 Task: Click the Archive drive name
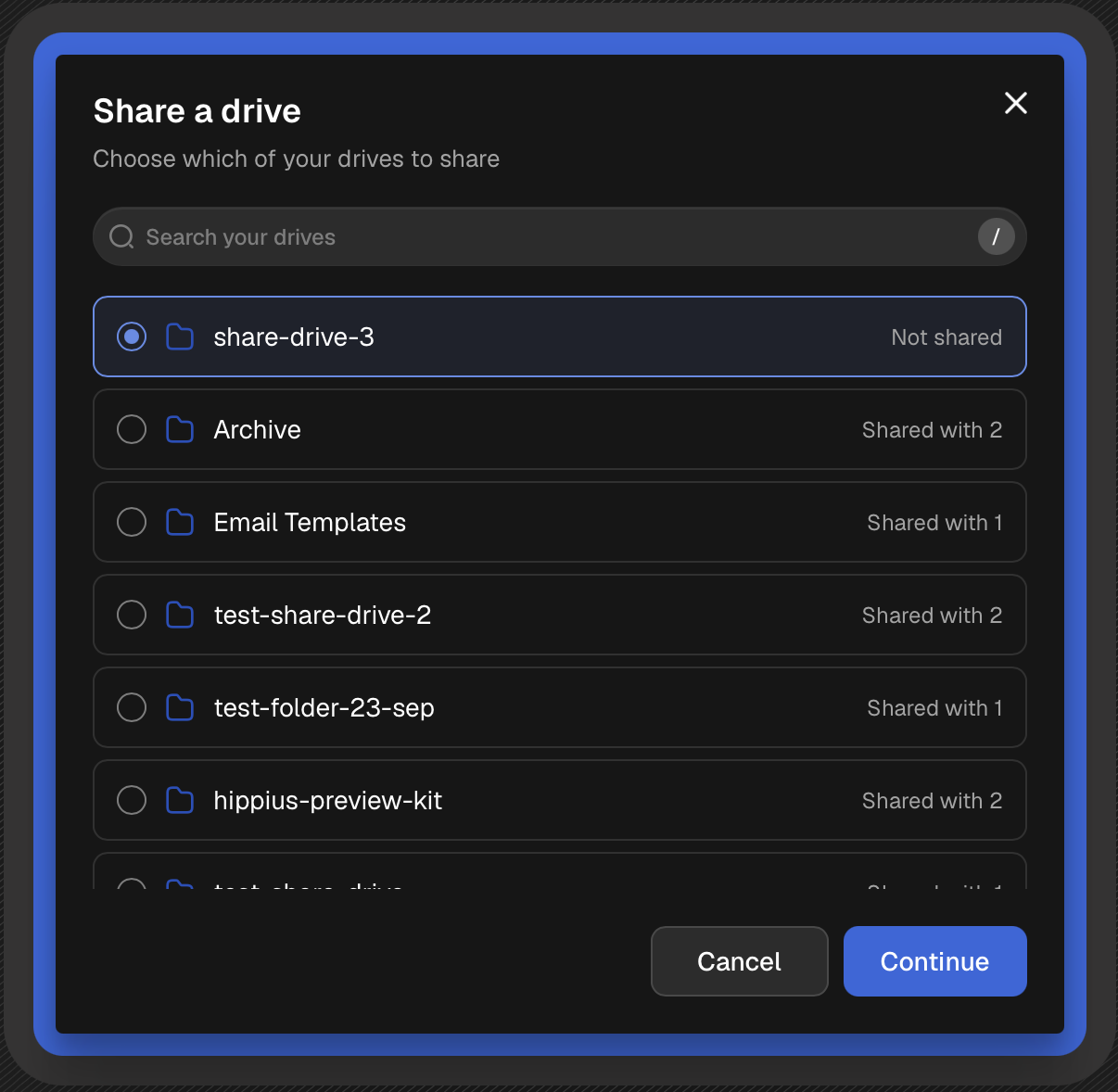click(258, 429)
